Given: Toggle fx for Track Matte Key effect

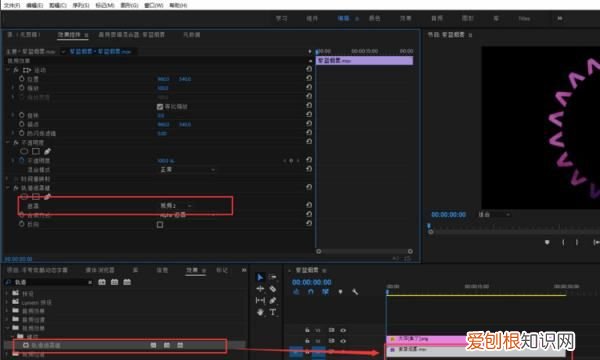Looking at the screenshot, I should coord(16,188).
